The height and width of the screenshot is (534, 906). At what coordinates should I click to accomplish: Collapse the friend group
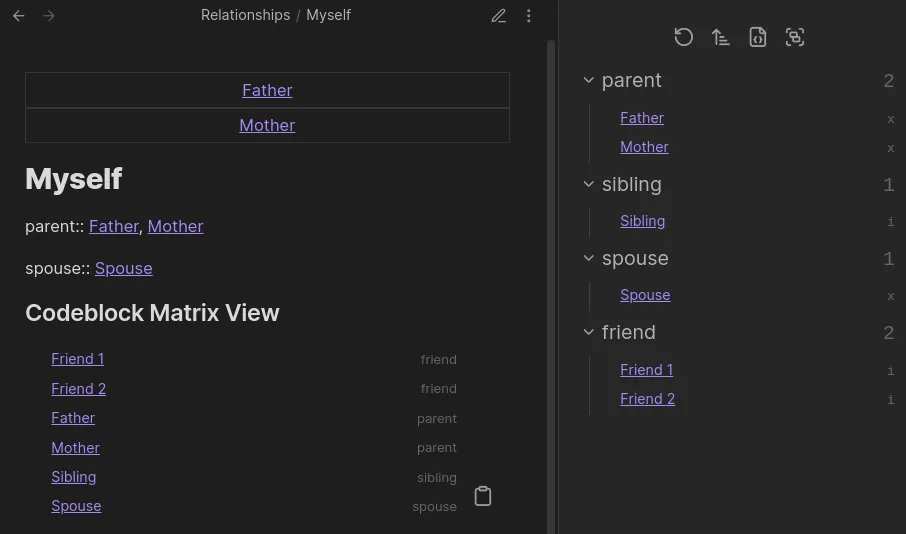pos(589,332)
